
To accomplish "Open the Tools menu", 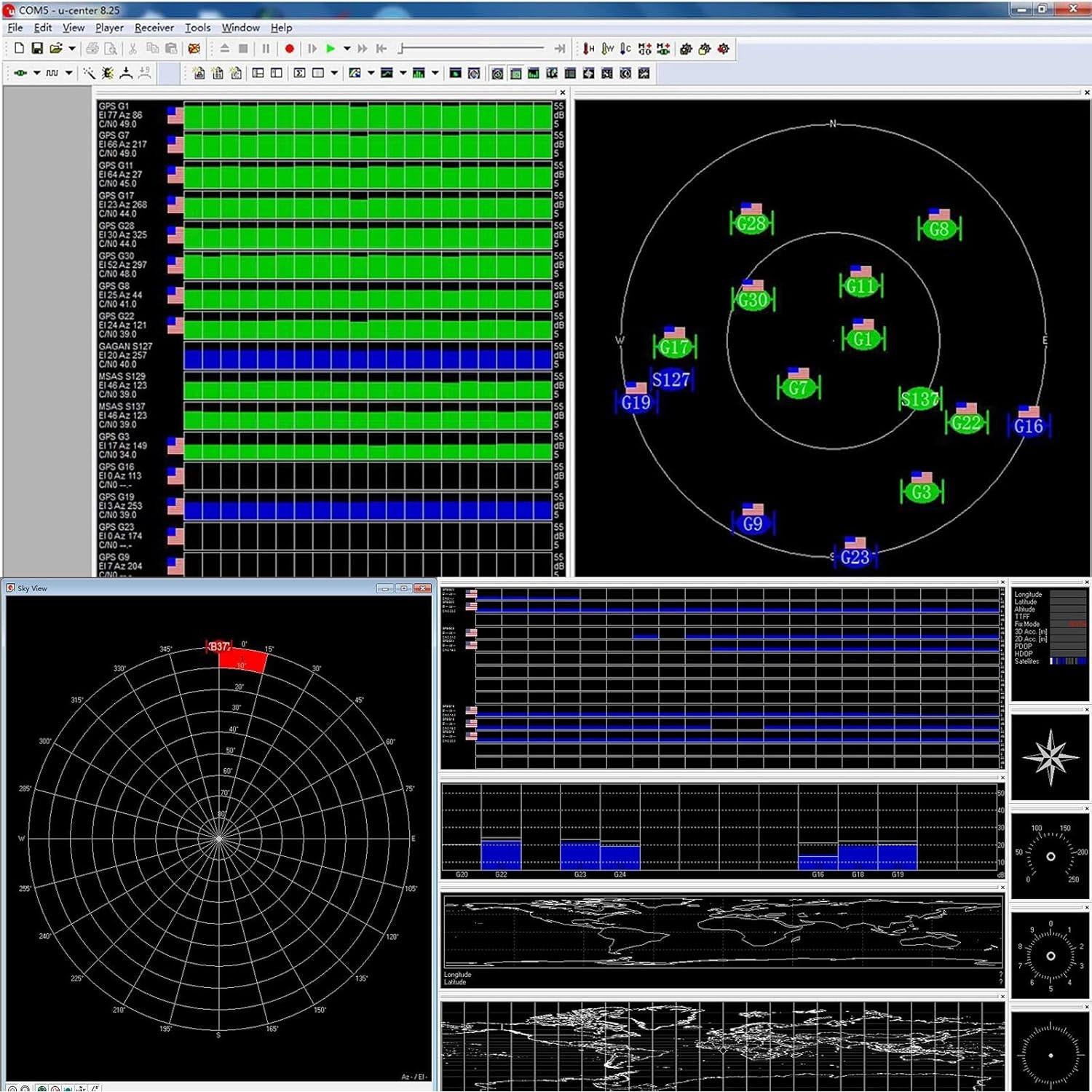I will click(197, 28).
